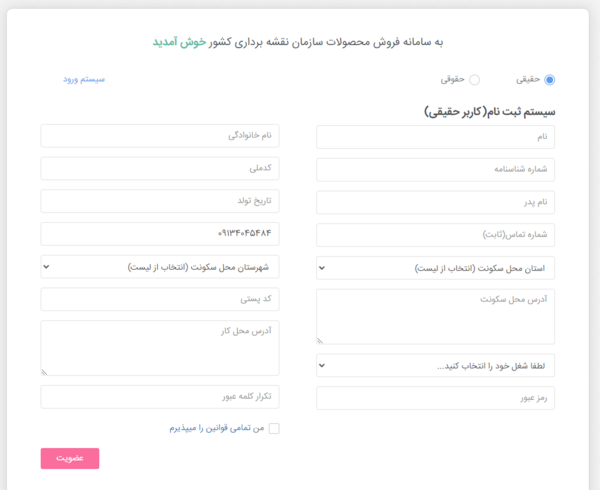Click the pink عضویت button
This screenshot has height=490, width=600.
(x=70, y=458)
